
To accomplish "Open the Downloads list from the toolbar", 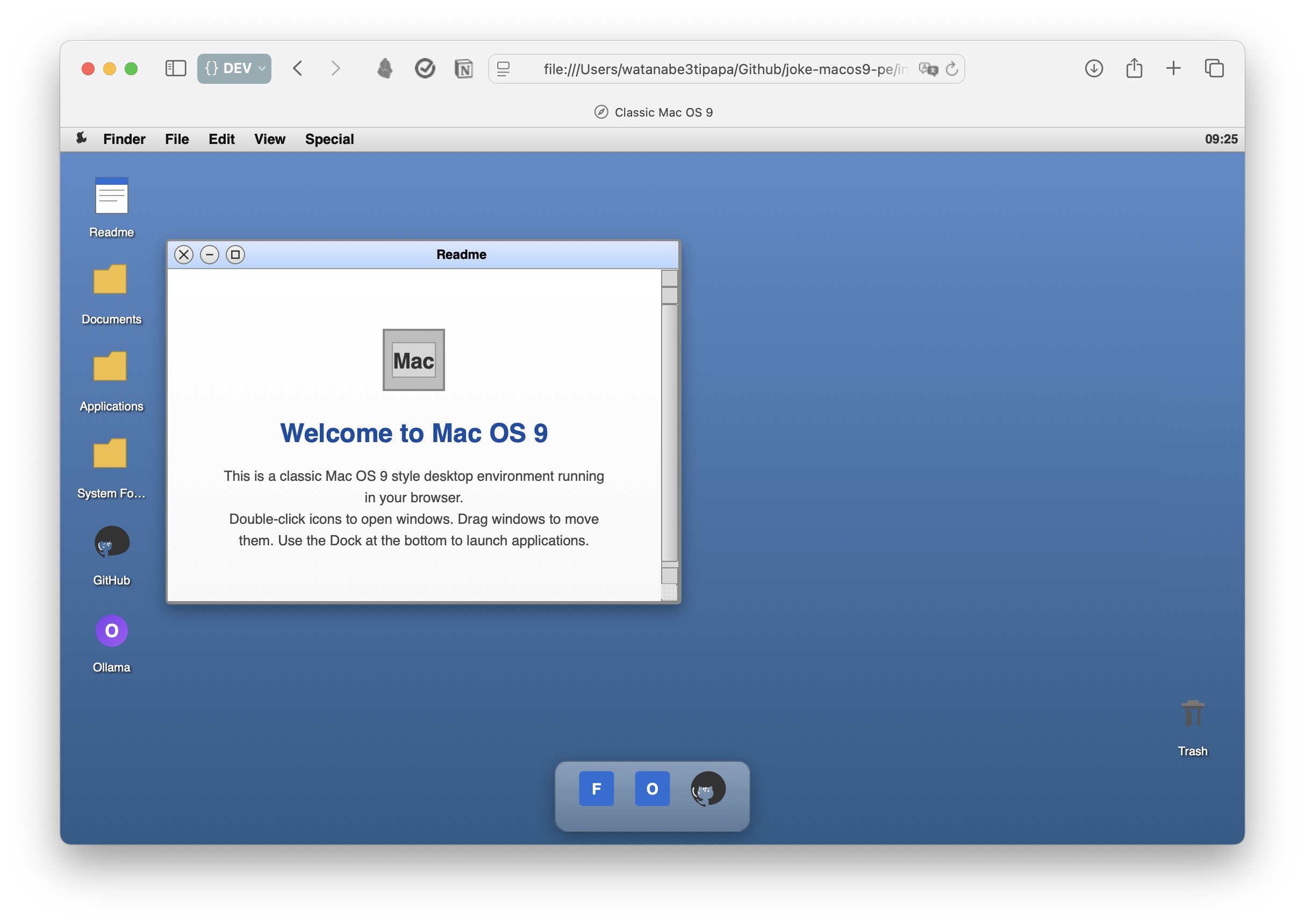I will click(1094, 68).
